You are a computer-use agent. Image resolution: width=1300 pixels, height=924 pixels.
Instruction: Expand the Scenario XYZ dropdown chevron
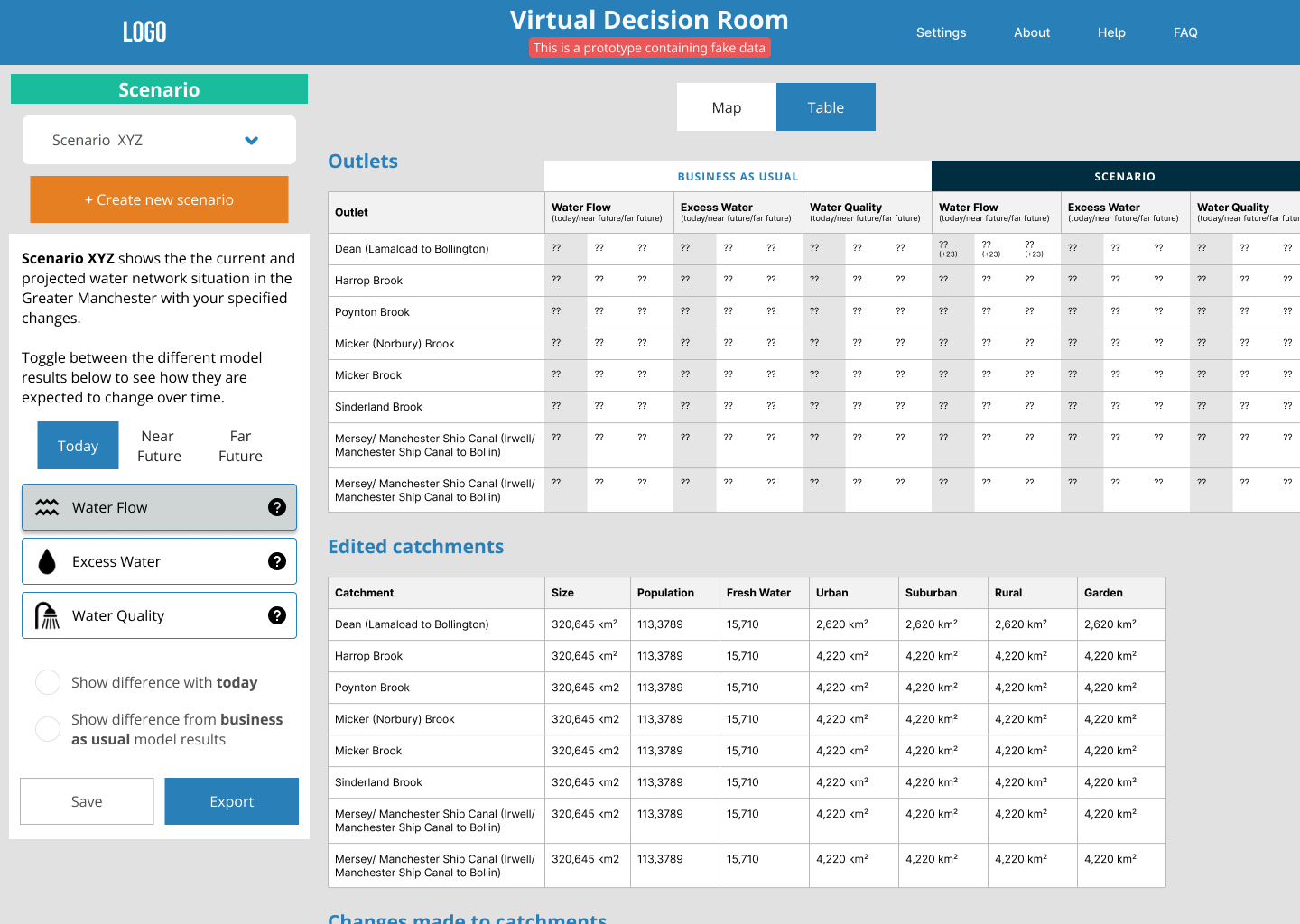click(x=252, y=140)
